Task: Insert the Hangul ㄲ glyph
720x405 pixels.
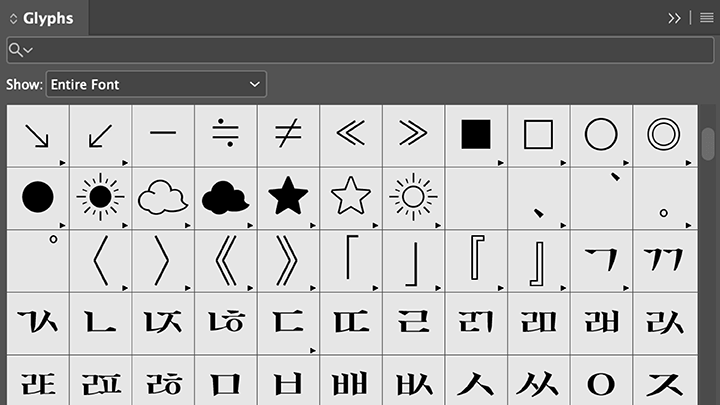Action: [x=665, y=261]
